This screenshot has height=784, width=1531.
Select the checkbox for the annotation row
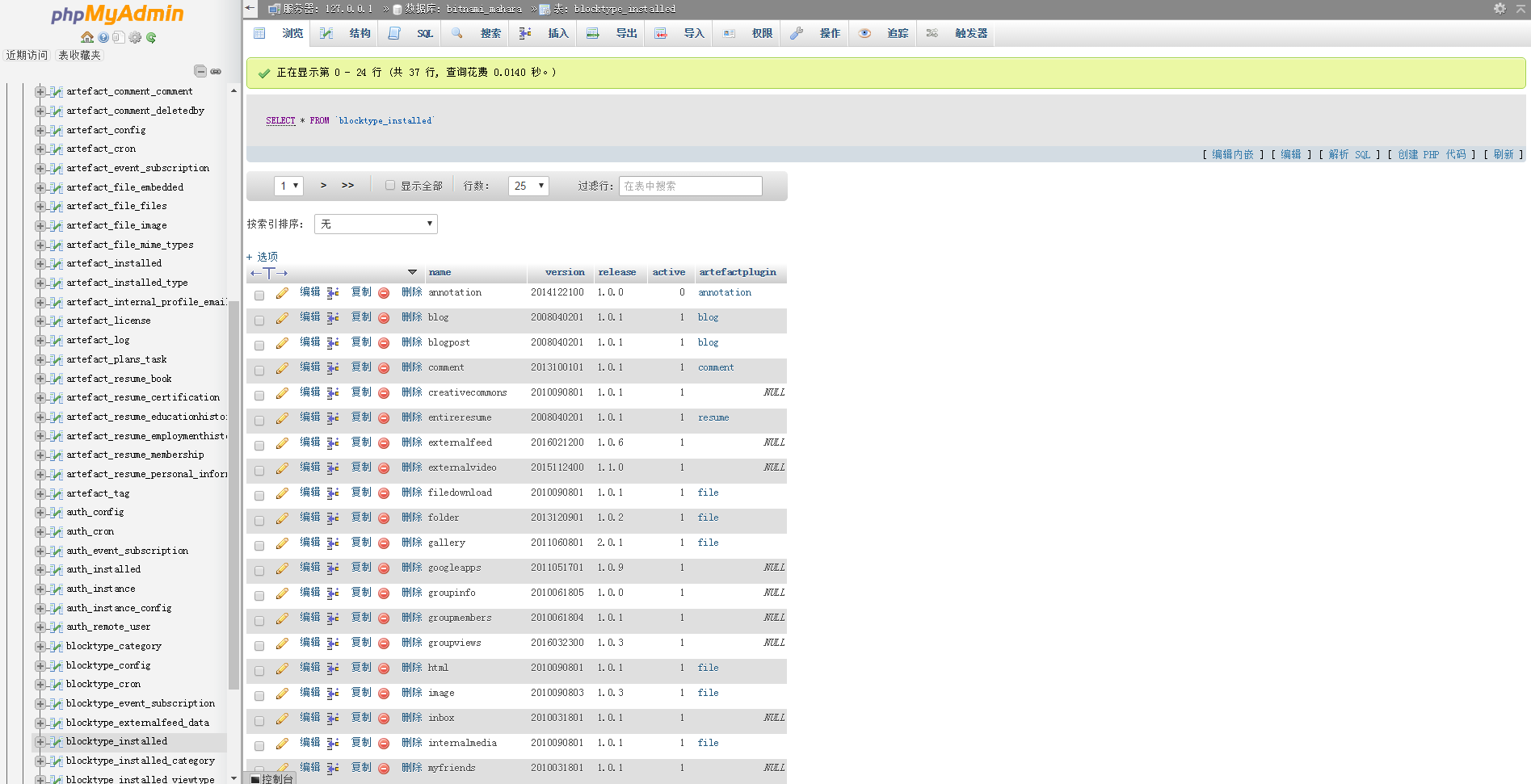click(259, 295)
